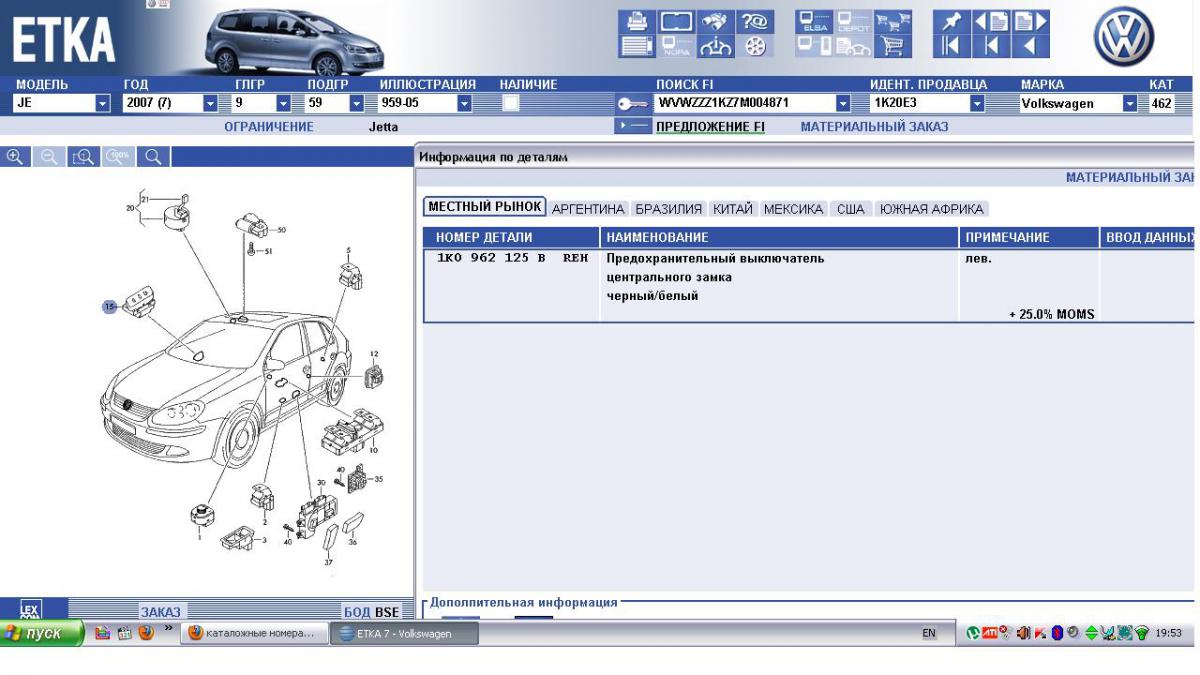Select part number 1K0 962 125 B
Screen dimensions: 1200x675
point(491,258)
